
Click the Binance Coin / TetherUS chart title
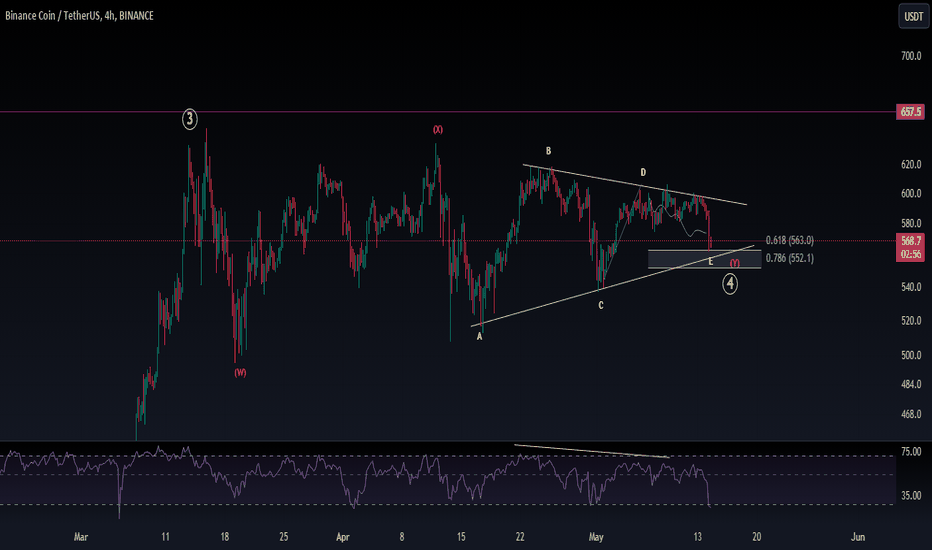coord(79,15)
